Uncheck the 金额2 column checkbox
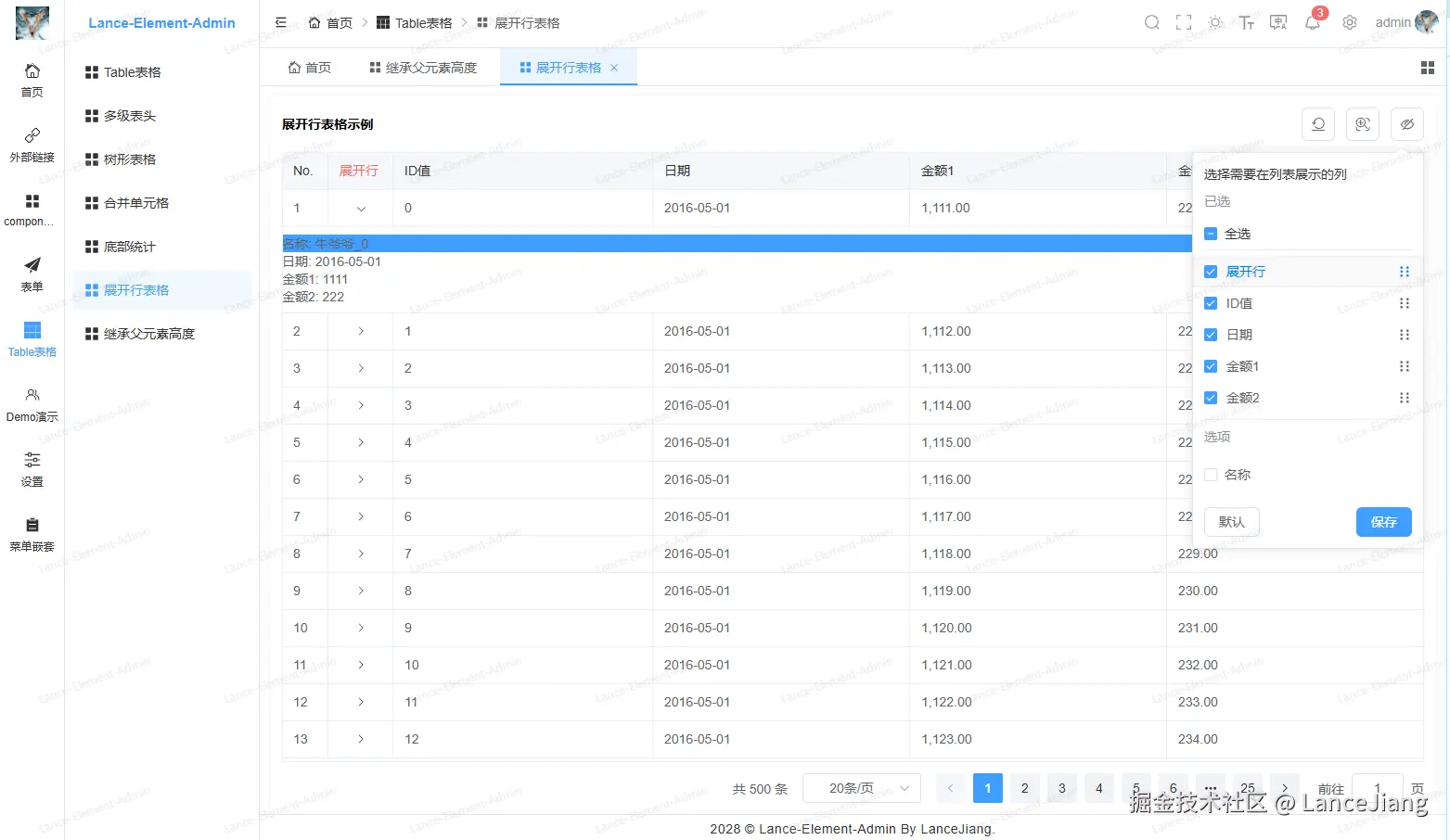Image resolution: width=1450 pixels, height=840 pixels. (x=1210, y=397)
